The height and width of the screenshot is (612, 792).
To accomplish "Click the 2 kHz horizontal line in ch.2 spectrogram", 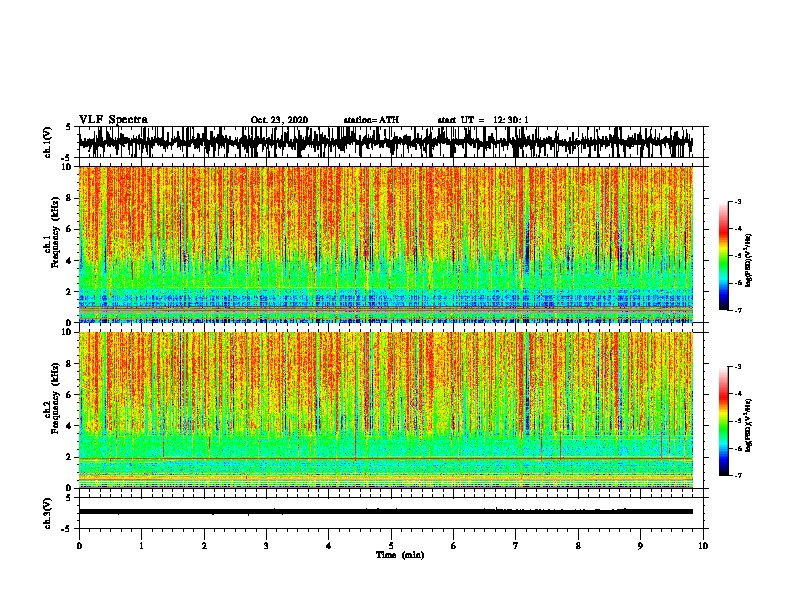I will click(386, 458).
